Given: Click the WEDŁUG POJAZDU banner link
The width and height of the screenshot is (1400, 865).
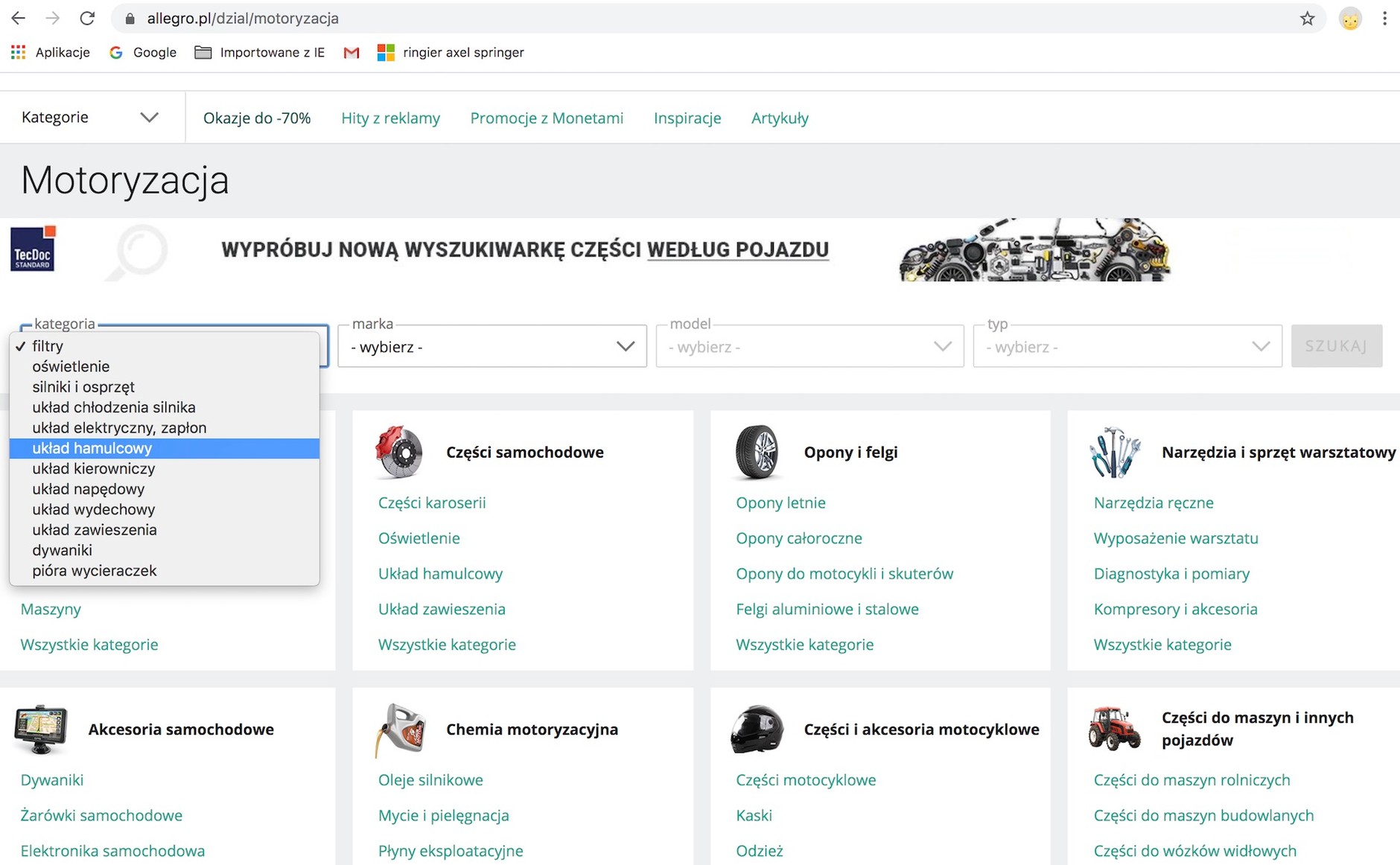Looking at the screenshot, I should tap(738, 250).
